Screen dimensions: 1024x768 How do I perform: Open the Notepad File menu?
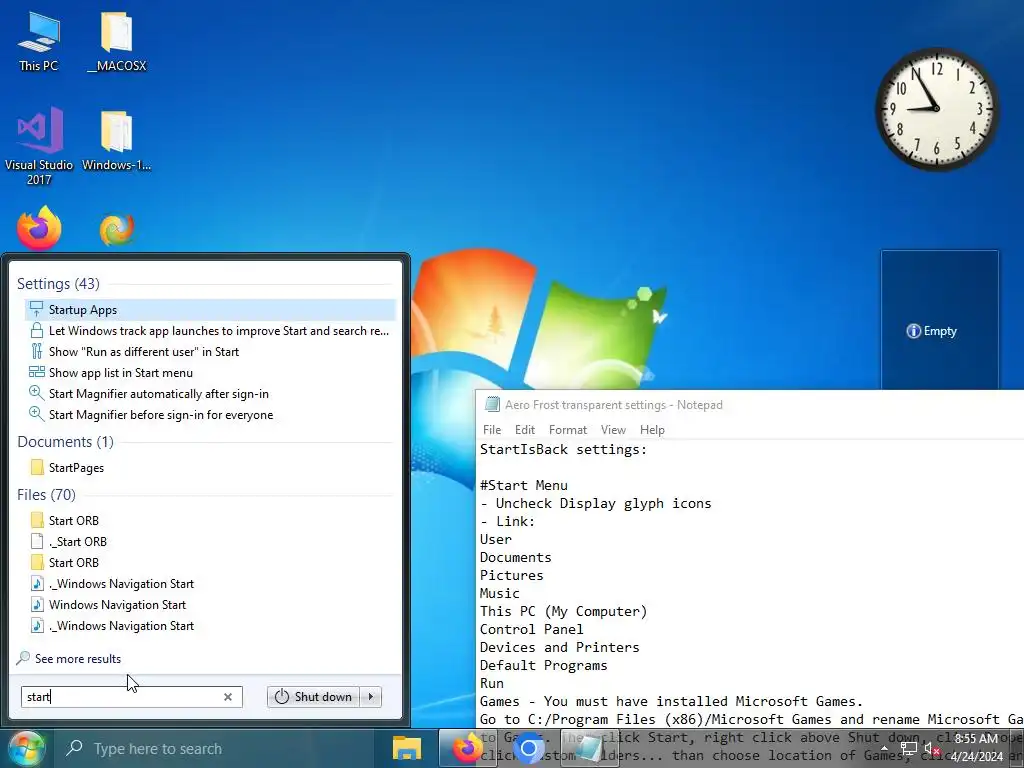coord(492,430)
